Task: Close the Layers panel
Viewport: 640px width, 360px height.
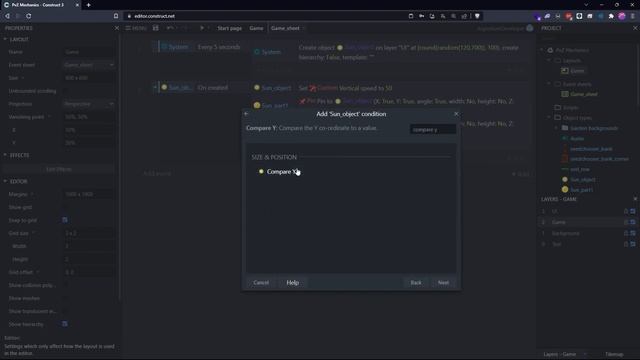Action: [635, 199]
